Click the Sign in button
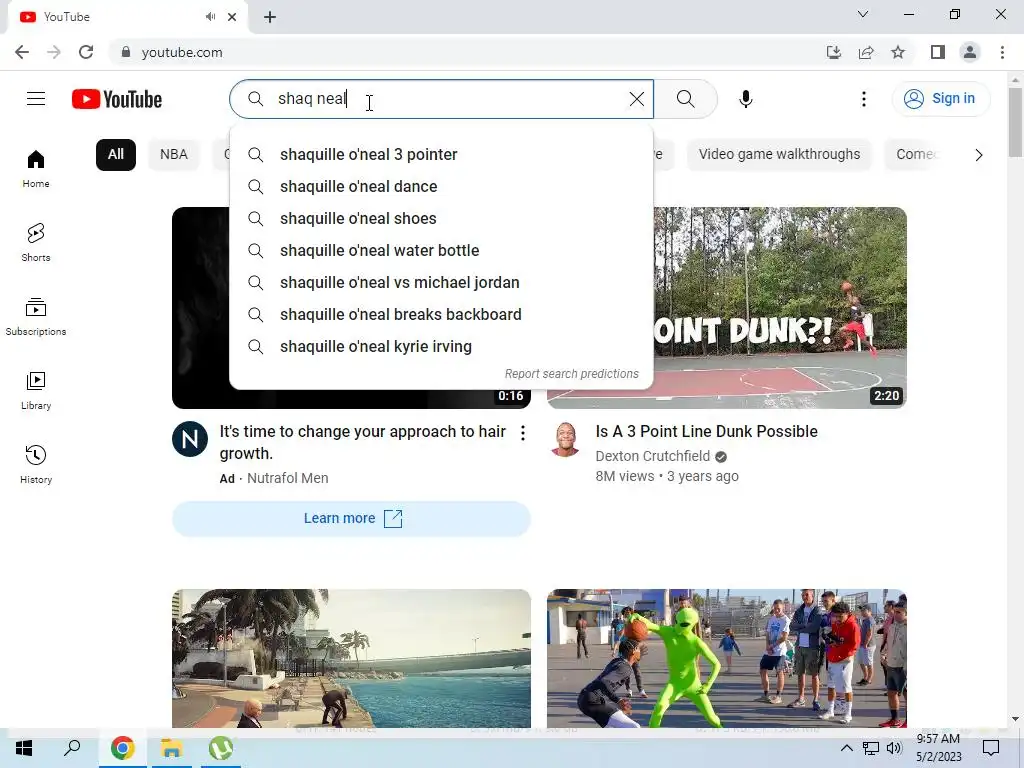 click(x=940, y=99)
